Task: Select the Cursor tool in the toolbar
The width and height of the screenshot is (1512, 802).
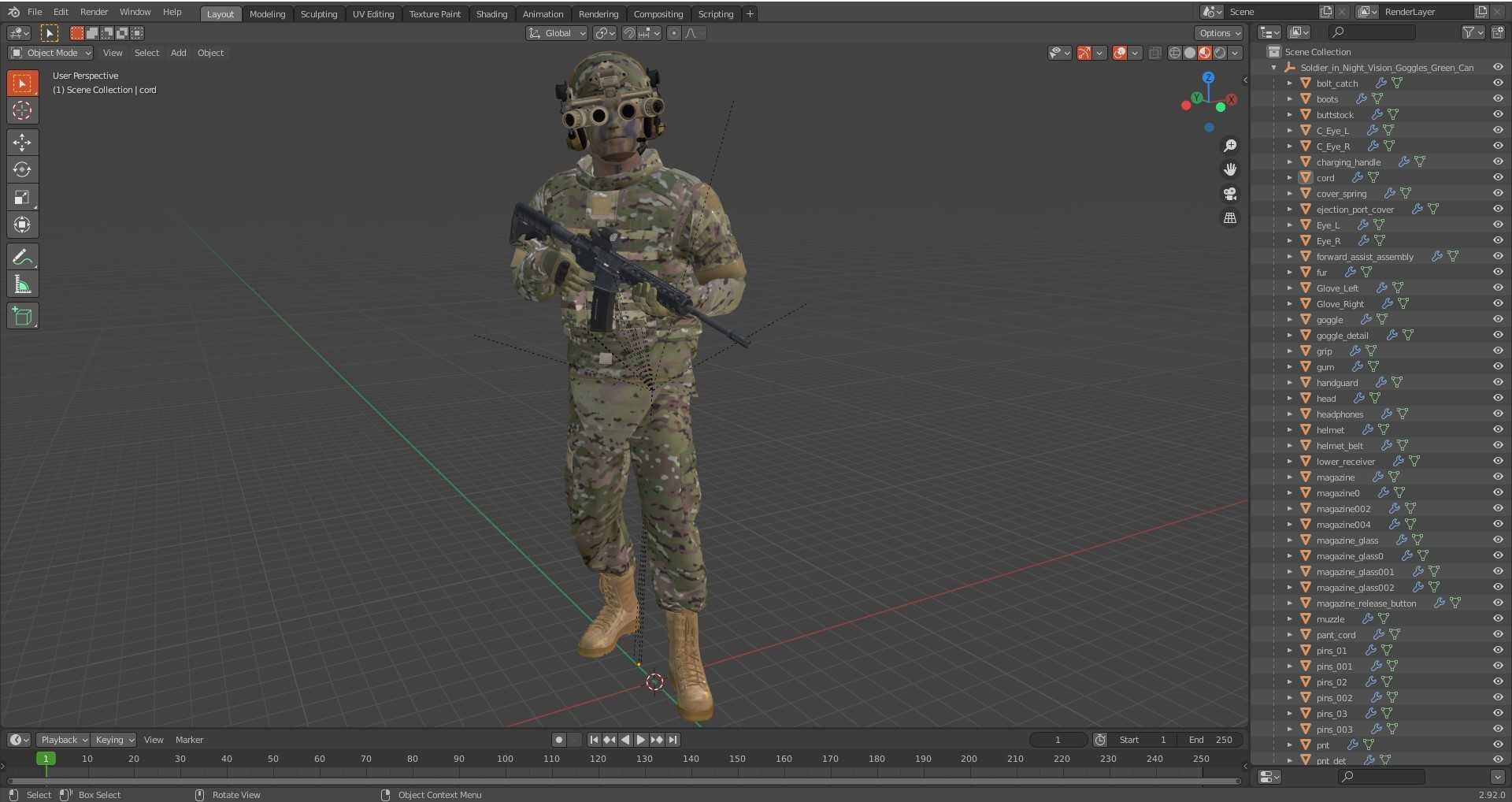Action: (x=22, y=110)
